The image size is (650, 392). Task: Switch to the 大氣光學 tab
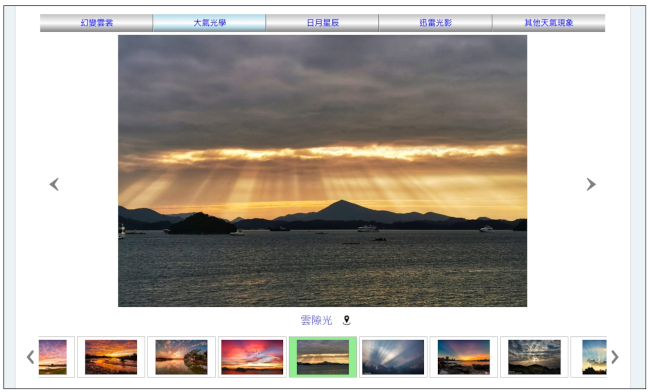point(209,23)
